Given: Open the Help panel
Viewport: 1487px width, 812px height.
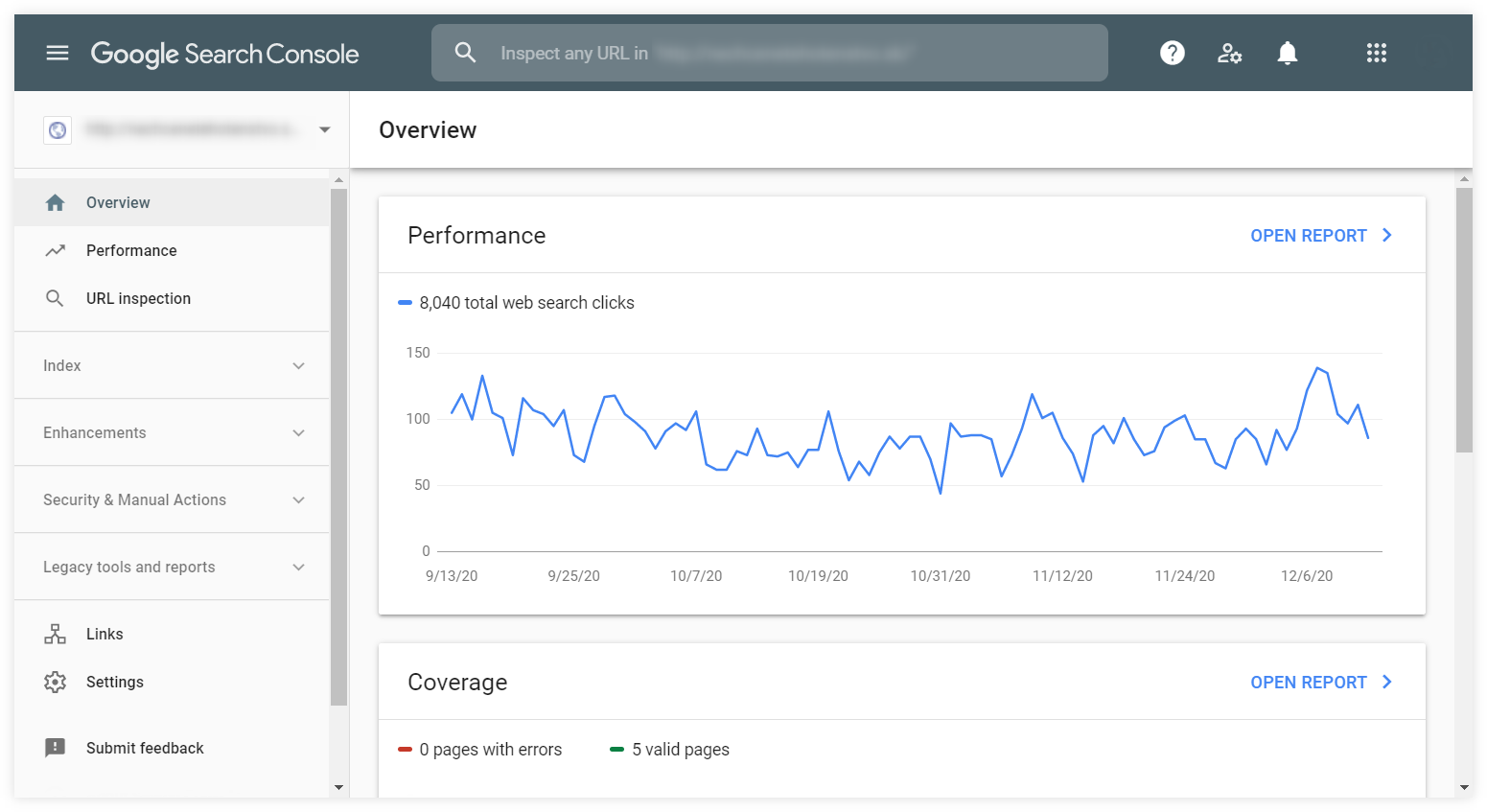Looking at the screenshot, I should [1172, 53].
